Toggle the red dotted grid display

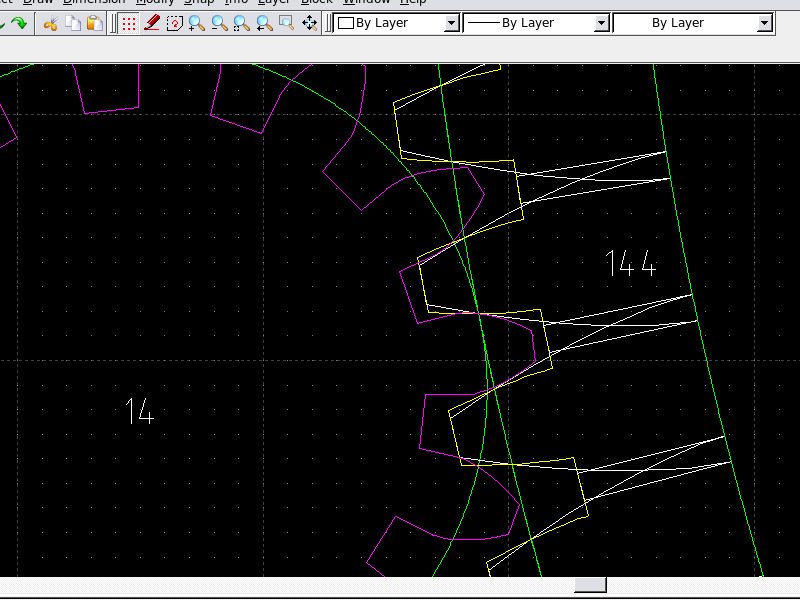pos(129,22)
